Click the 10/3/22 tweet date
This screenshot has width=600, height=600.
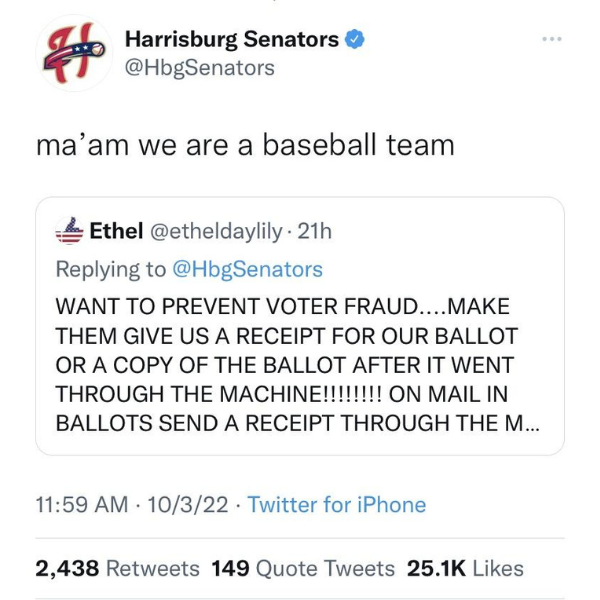pos(188,504)
